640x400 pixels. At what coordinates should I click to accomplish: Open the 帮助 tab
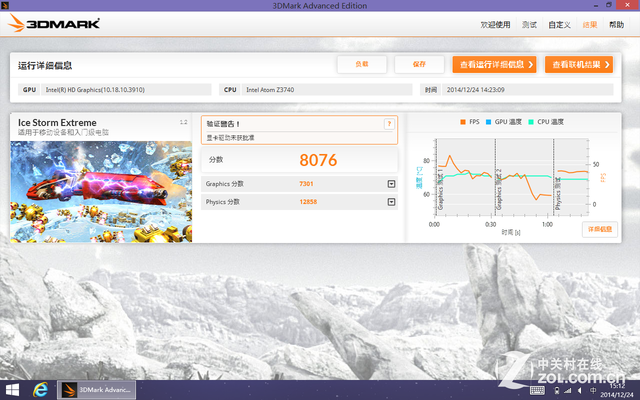point(617,25)
